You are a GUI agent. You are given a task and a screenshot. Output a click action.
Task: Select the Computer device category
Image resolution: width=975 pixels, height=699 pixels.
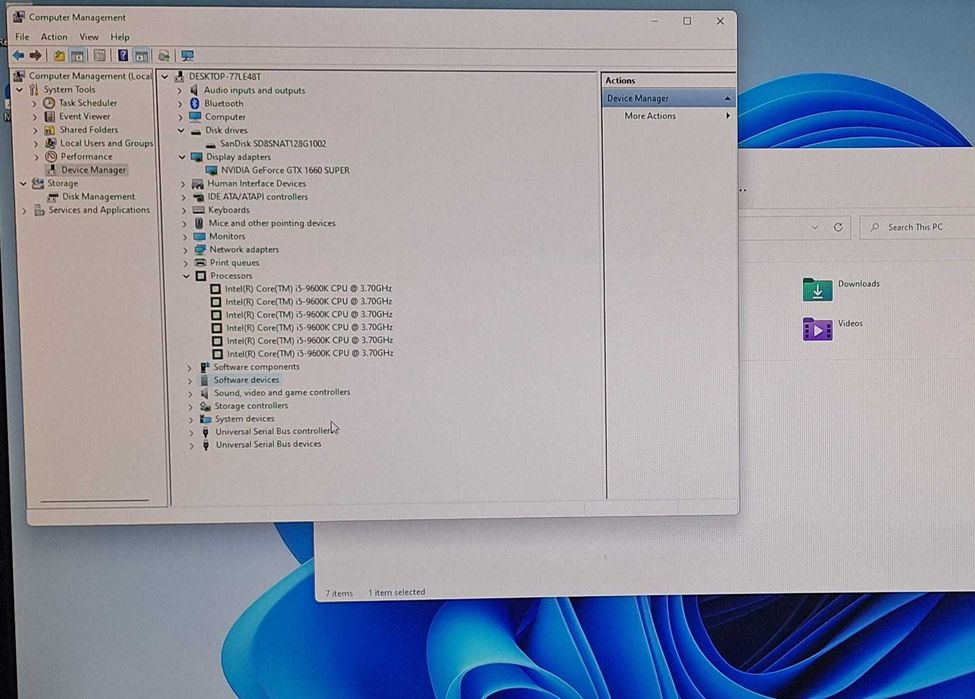pos(225,116)
